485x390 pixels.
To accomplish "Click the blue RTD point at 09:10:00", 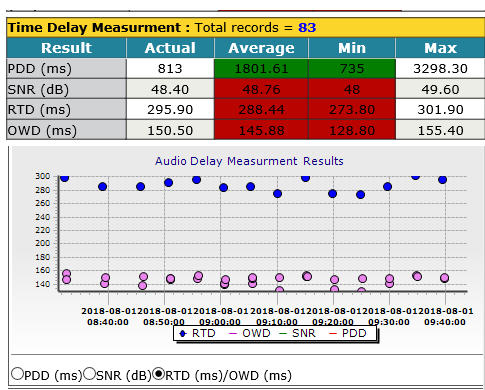I will click(x=277, y=194).
